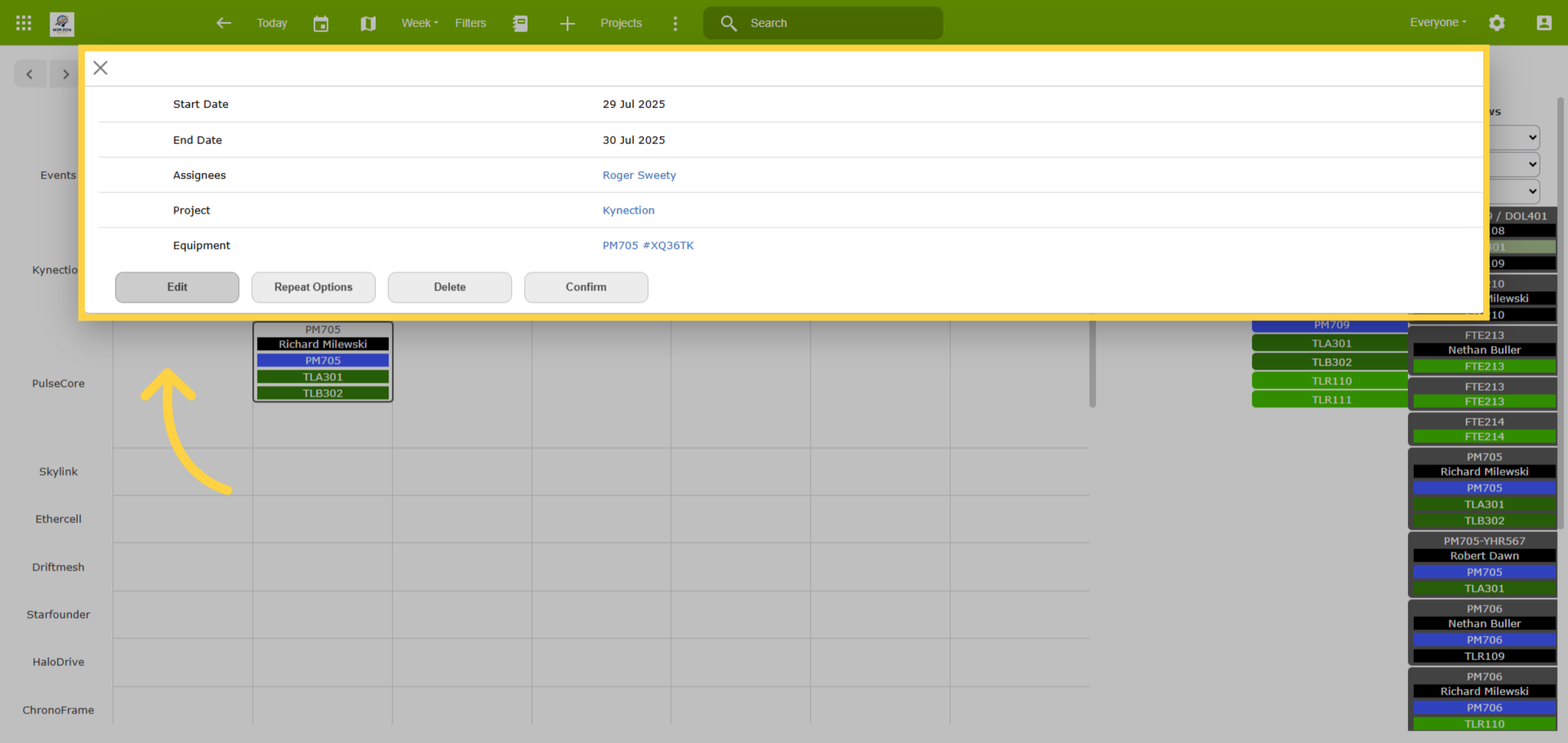Click the Skylink row label
This screenshot has height=743, width=1568.
click(58, 471)
